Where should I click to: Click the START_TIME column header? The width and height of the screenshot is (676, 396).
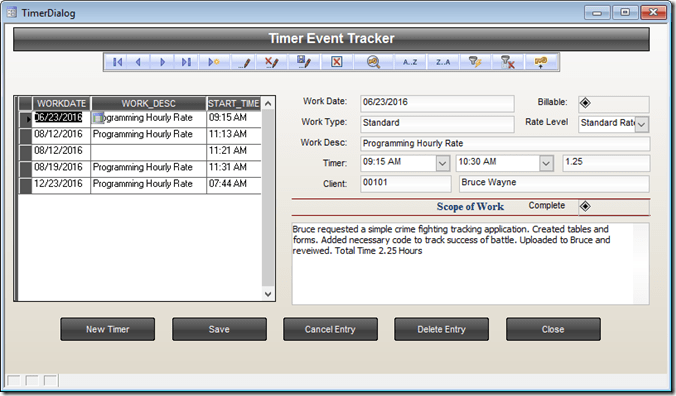pyautogui.click(x=234, y=103)
